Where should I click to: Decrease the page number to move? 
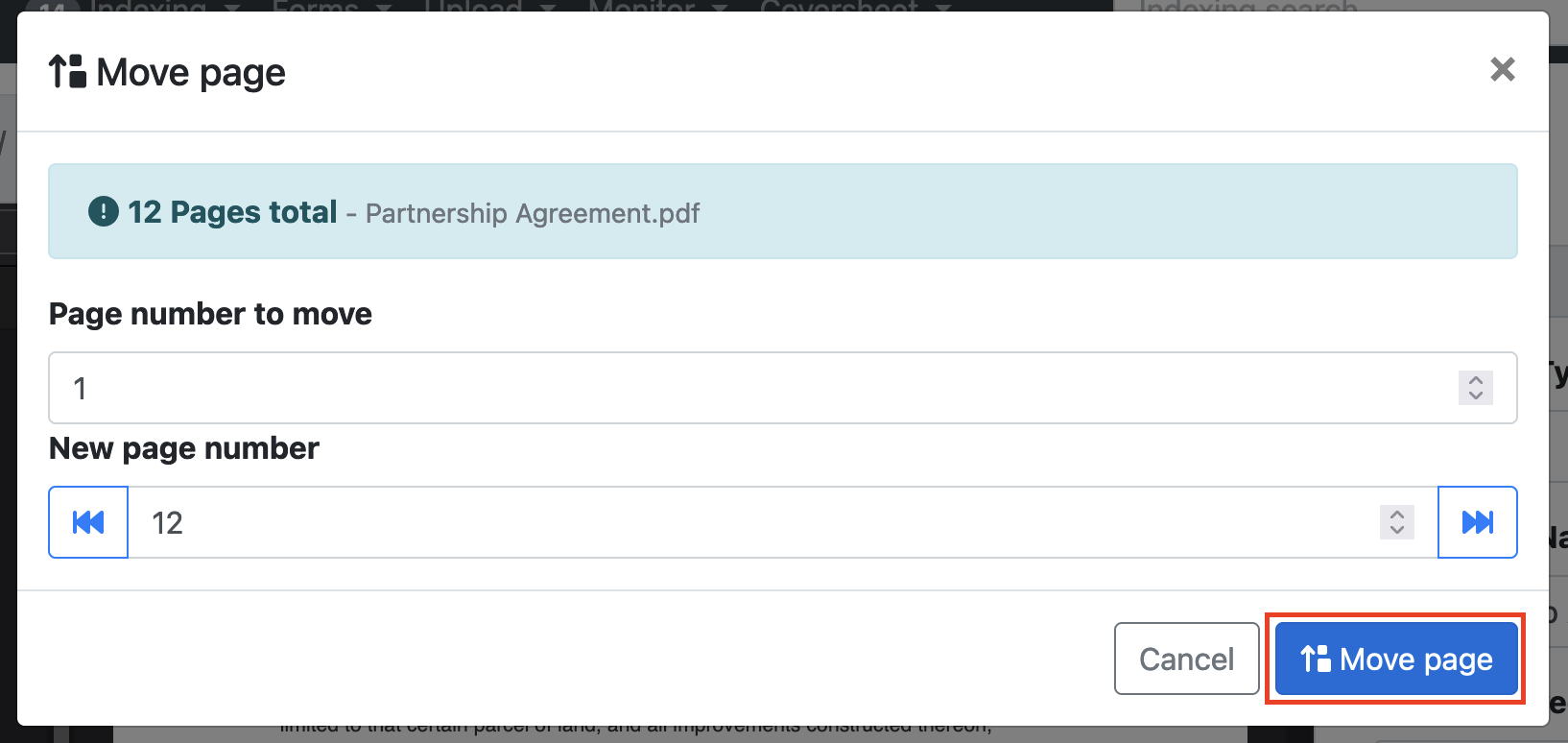[1476, 395]
